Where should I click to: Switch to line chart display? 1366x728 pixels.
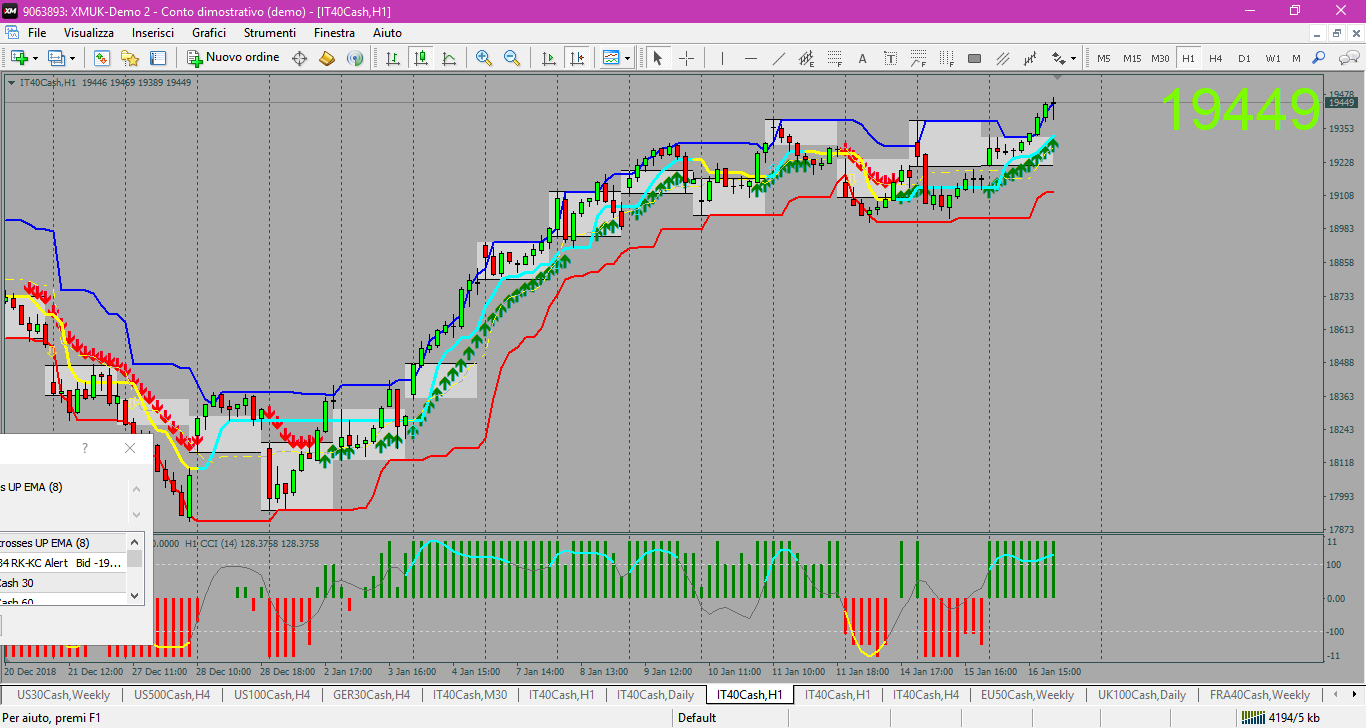pos(449,58)
